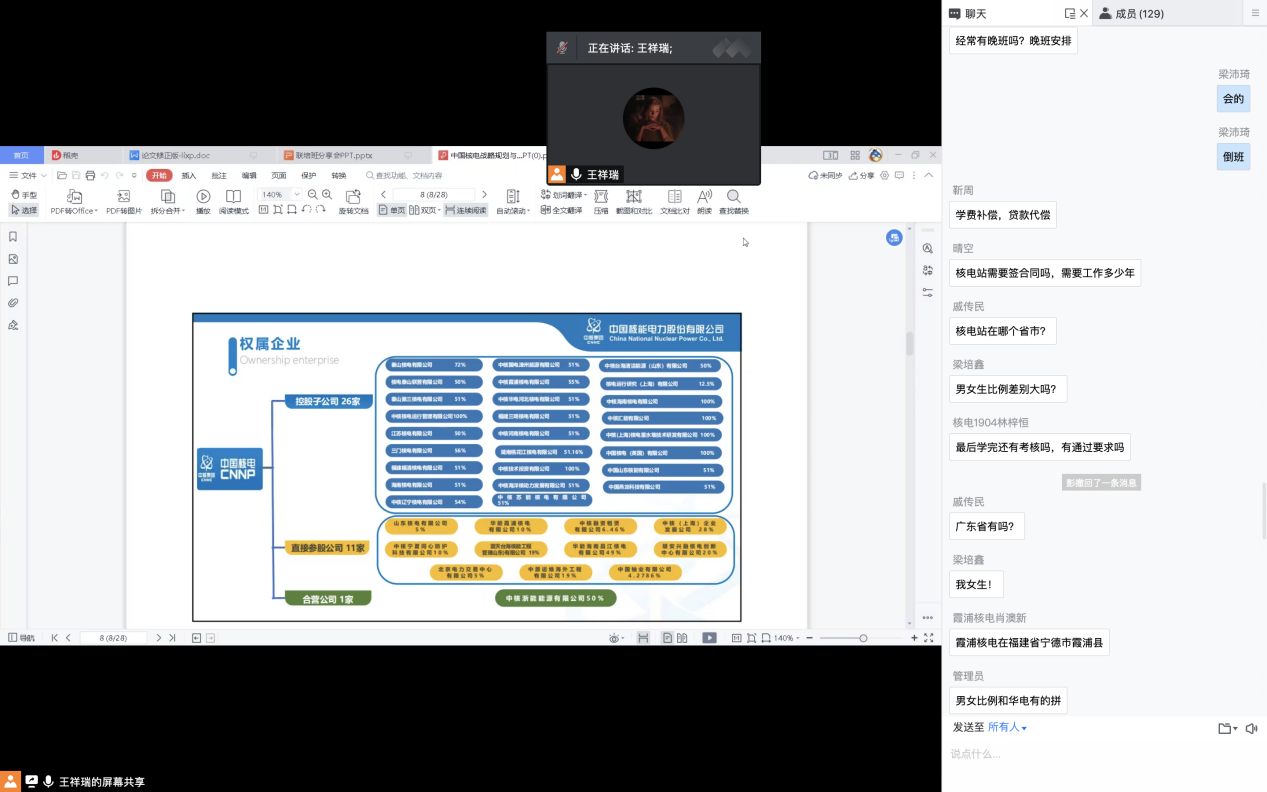Open the 成员 (129) members tab
This screenshot has width=1267, height=792.
point(1131,13)
